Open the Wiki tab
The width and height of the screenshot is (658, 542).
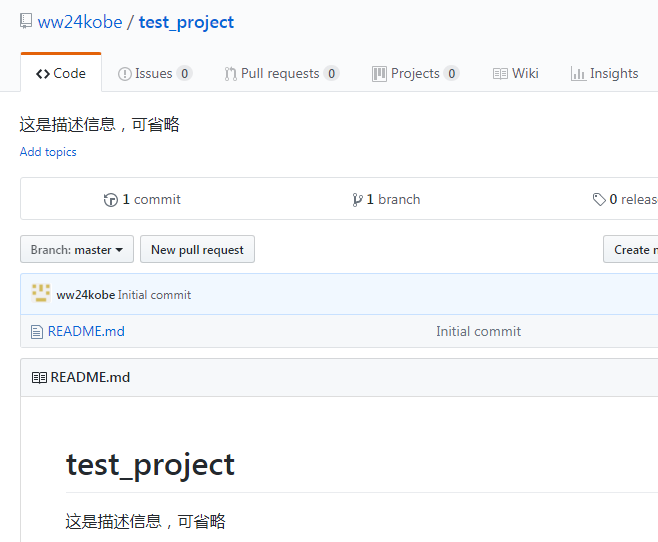516,73
